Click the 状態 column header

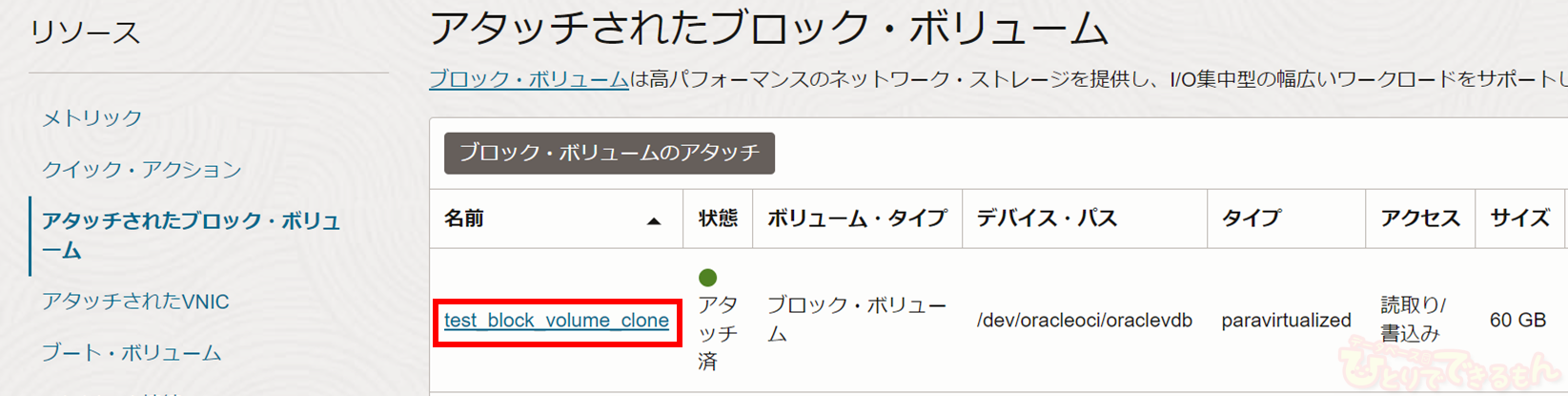click(x=718, y=219)
